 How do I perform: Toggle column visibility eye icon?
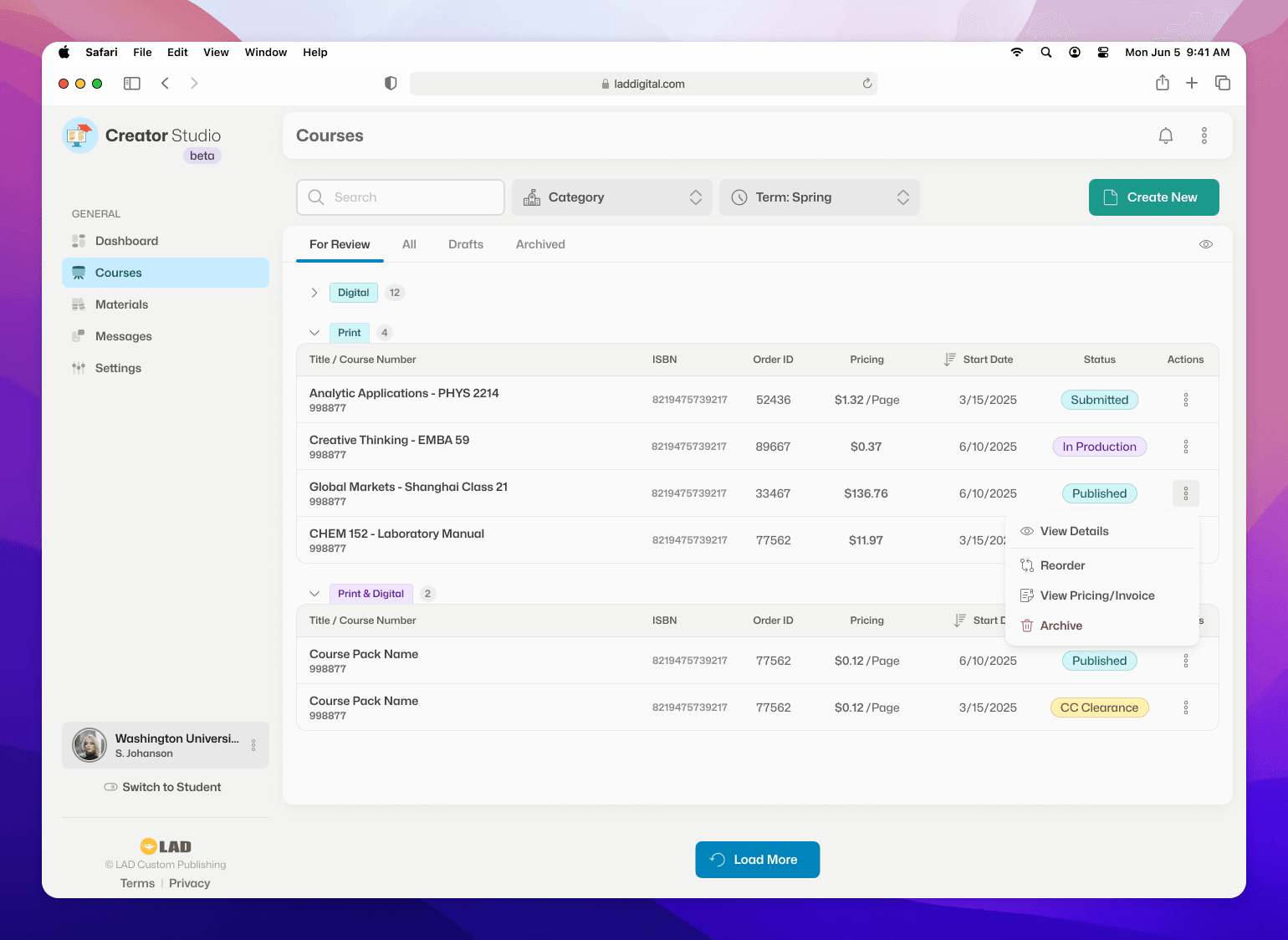(1206, 244)
